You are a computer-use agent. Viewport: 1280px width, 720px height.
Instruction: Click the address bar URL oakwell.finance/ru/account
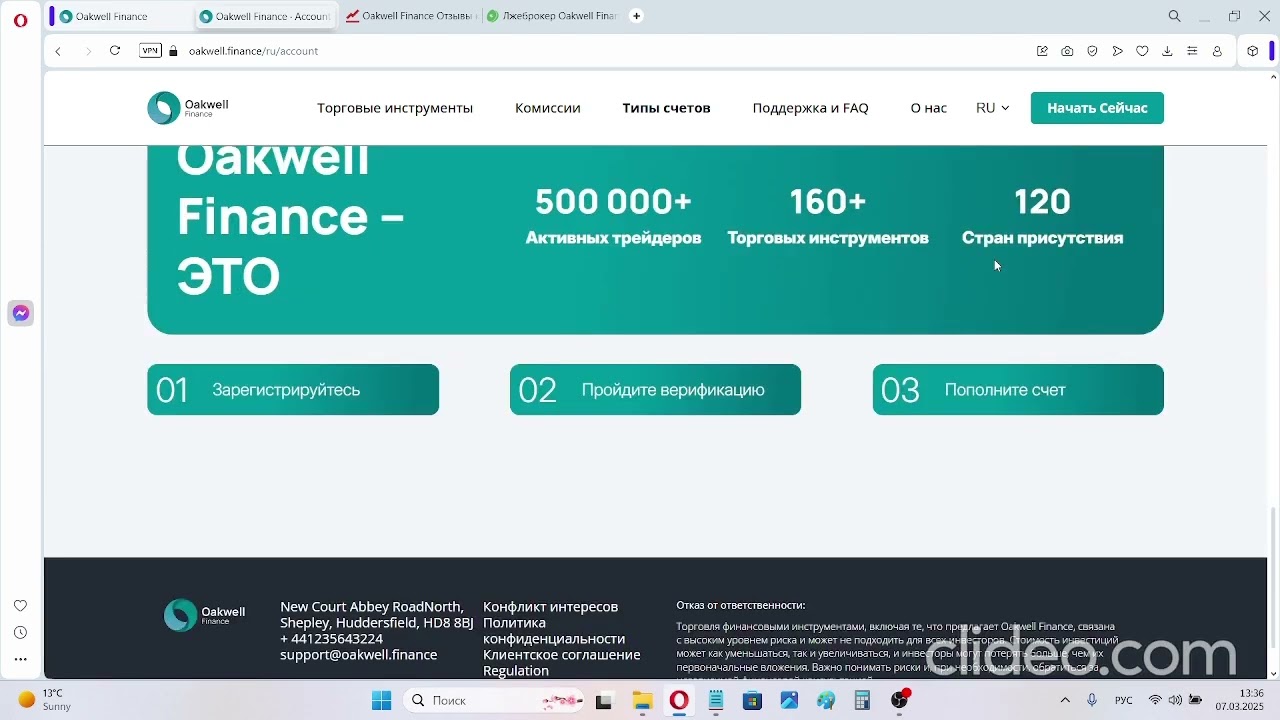point(253,51)
